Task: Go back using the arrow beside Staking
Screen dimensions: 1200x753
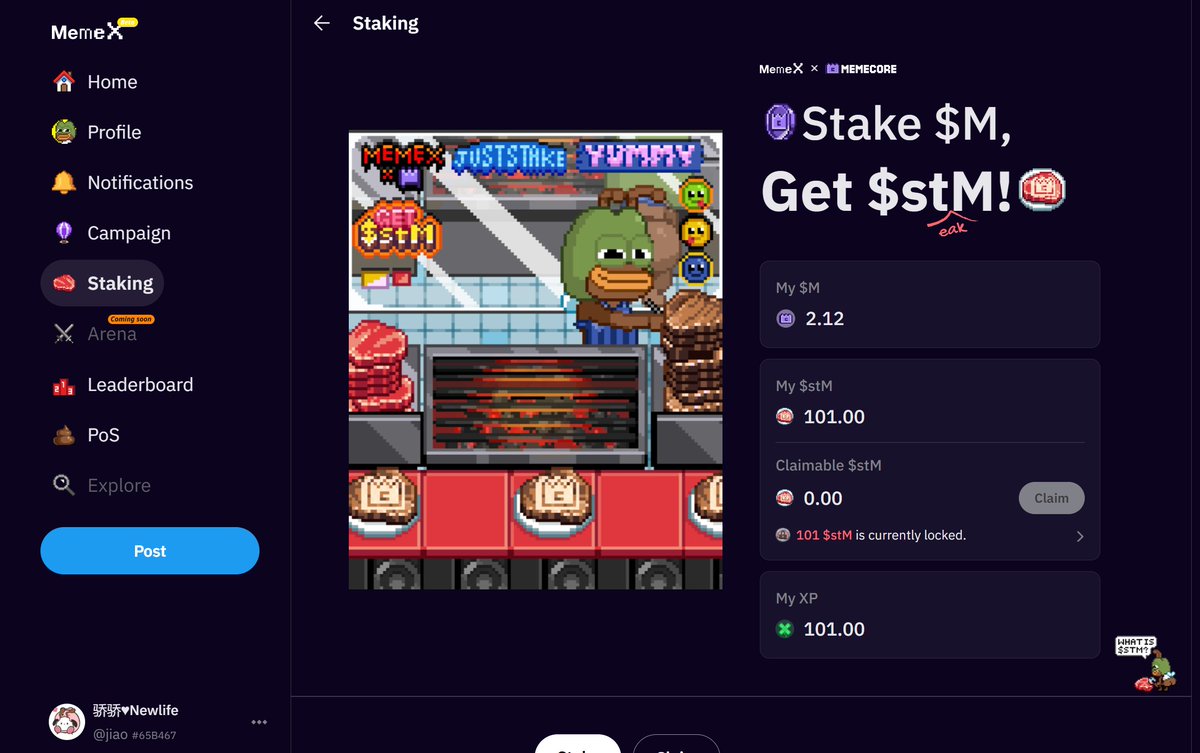Action: pyautogui.click(x=321, y=23)
